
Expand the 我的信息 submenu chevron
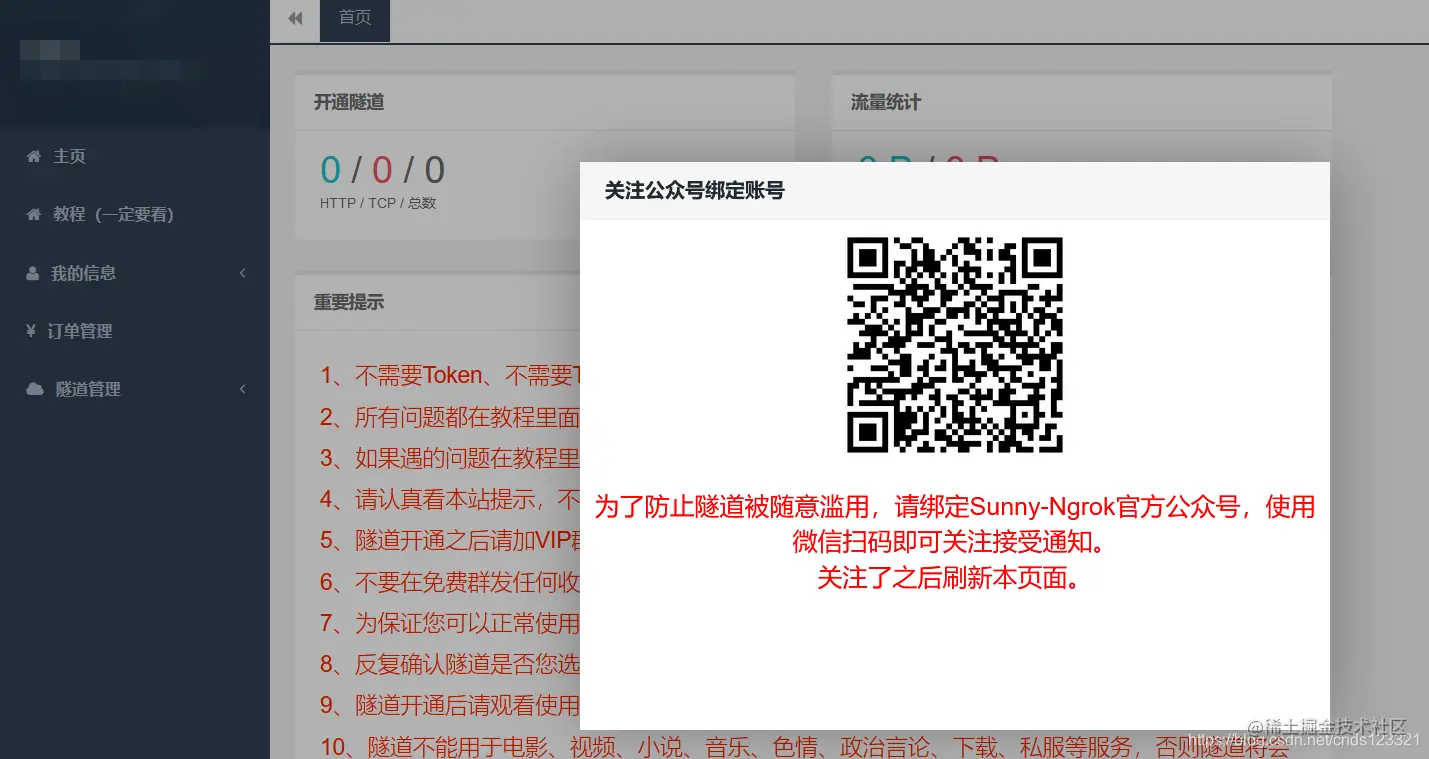(x=243, y=273)
